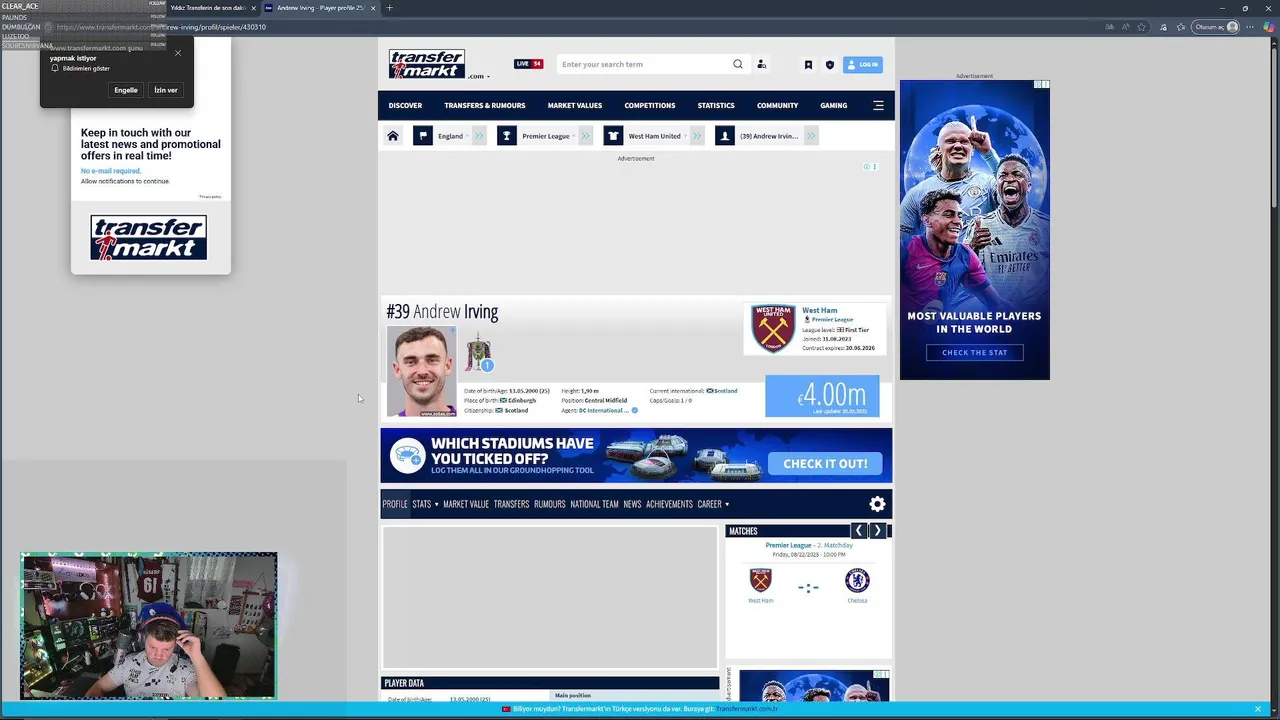Click the jersey West Ham breadcrumb icon
Screen dimensions: 1280x720
pyautogui.click(x=613, y=136)
